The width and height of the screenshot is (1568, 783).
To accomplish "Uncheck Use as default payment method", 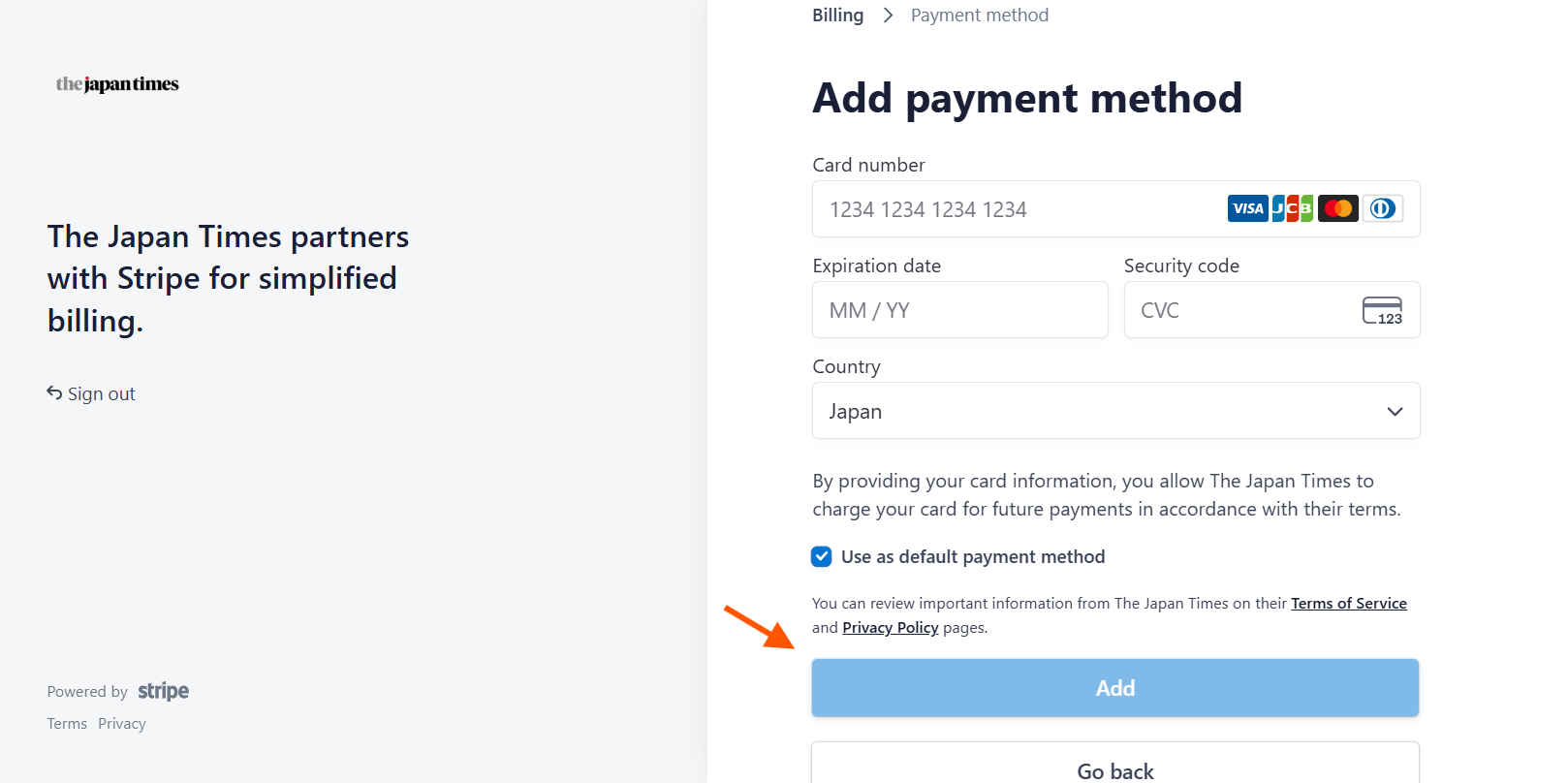I will 822,556.
